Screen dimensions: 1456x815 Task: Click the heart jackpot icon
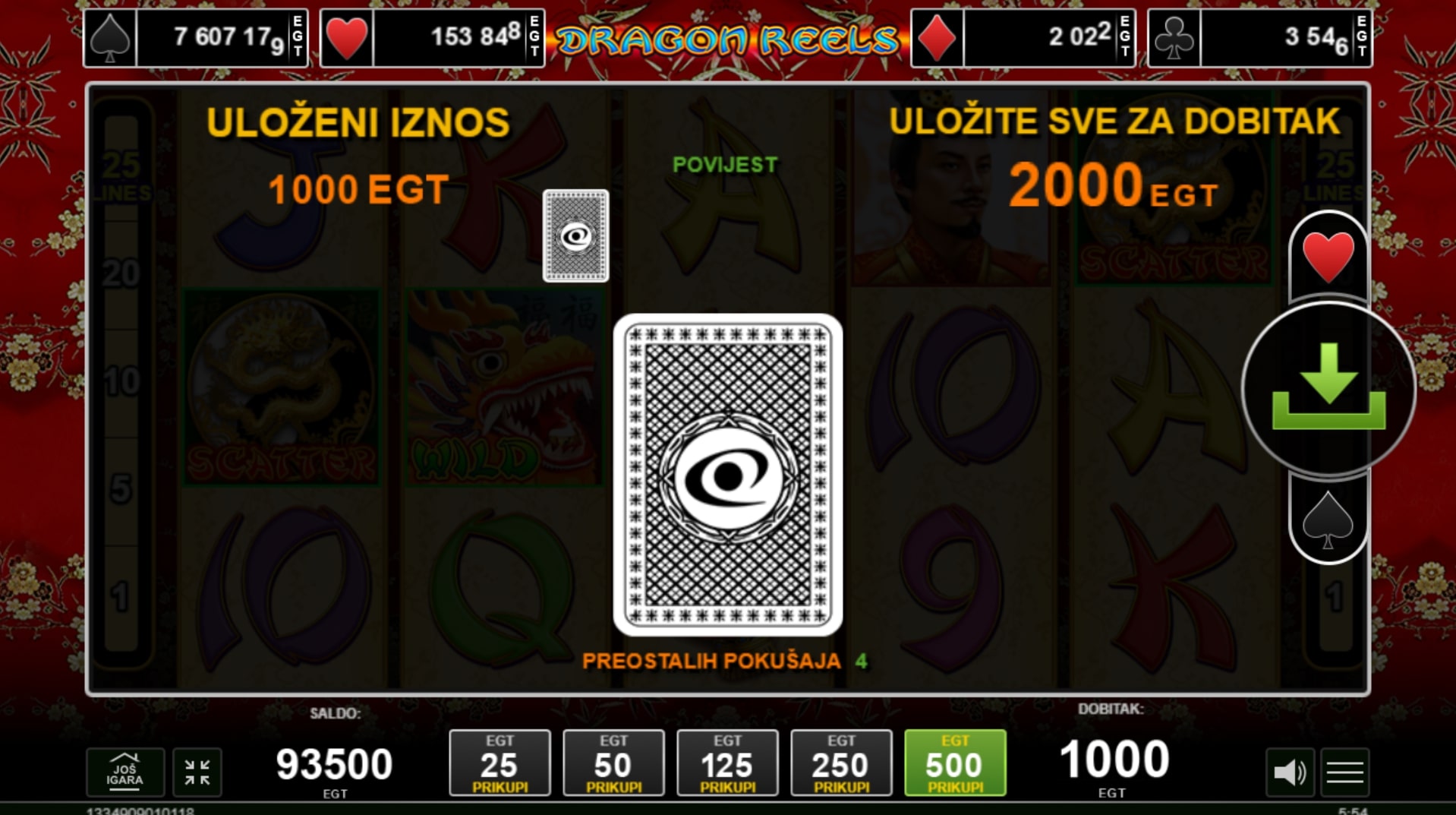coord(347,38)
